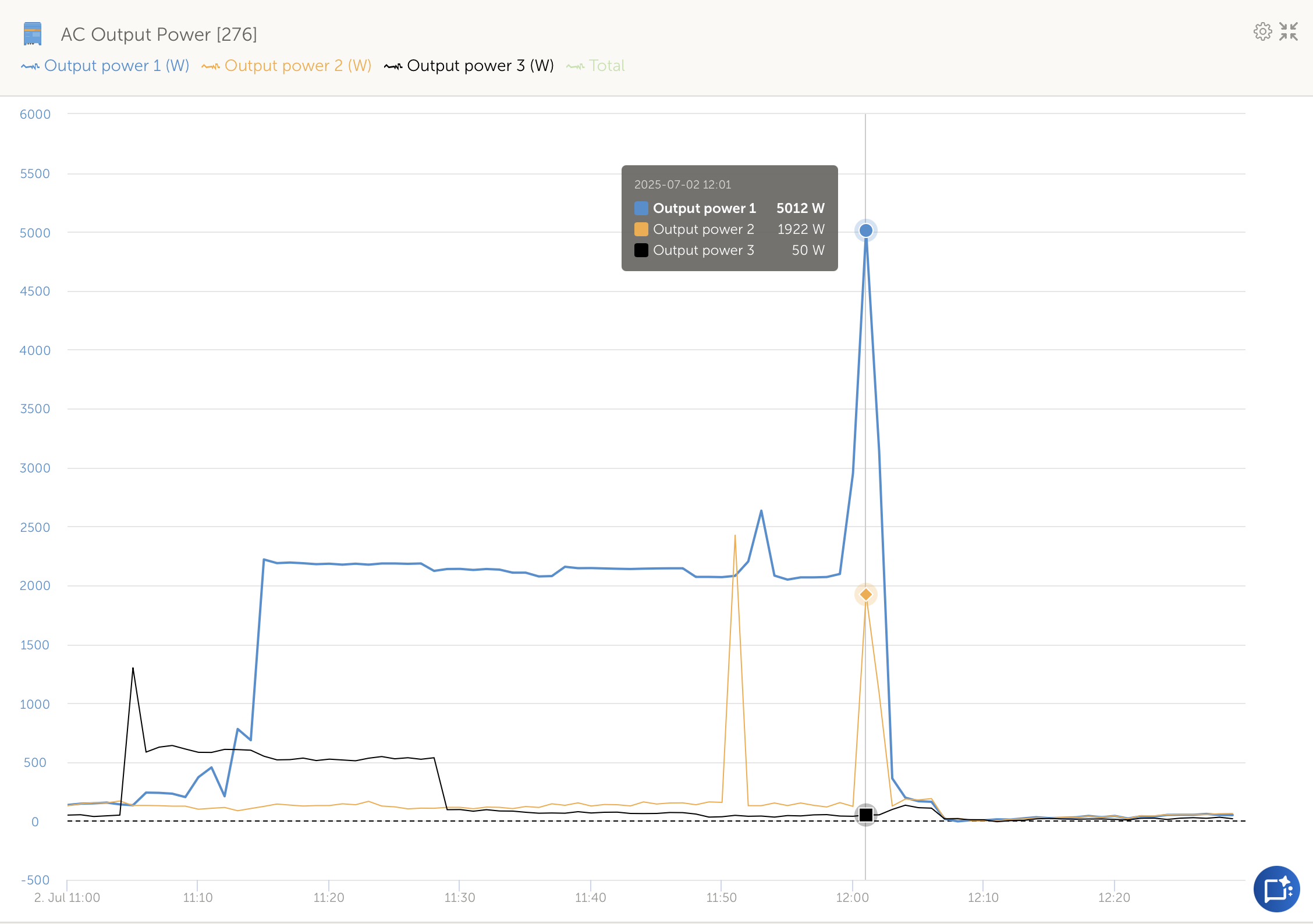Click the Output power 1 legend line icon
The image size is (1313, 924).
30,66
